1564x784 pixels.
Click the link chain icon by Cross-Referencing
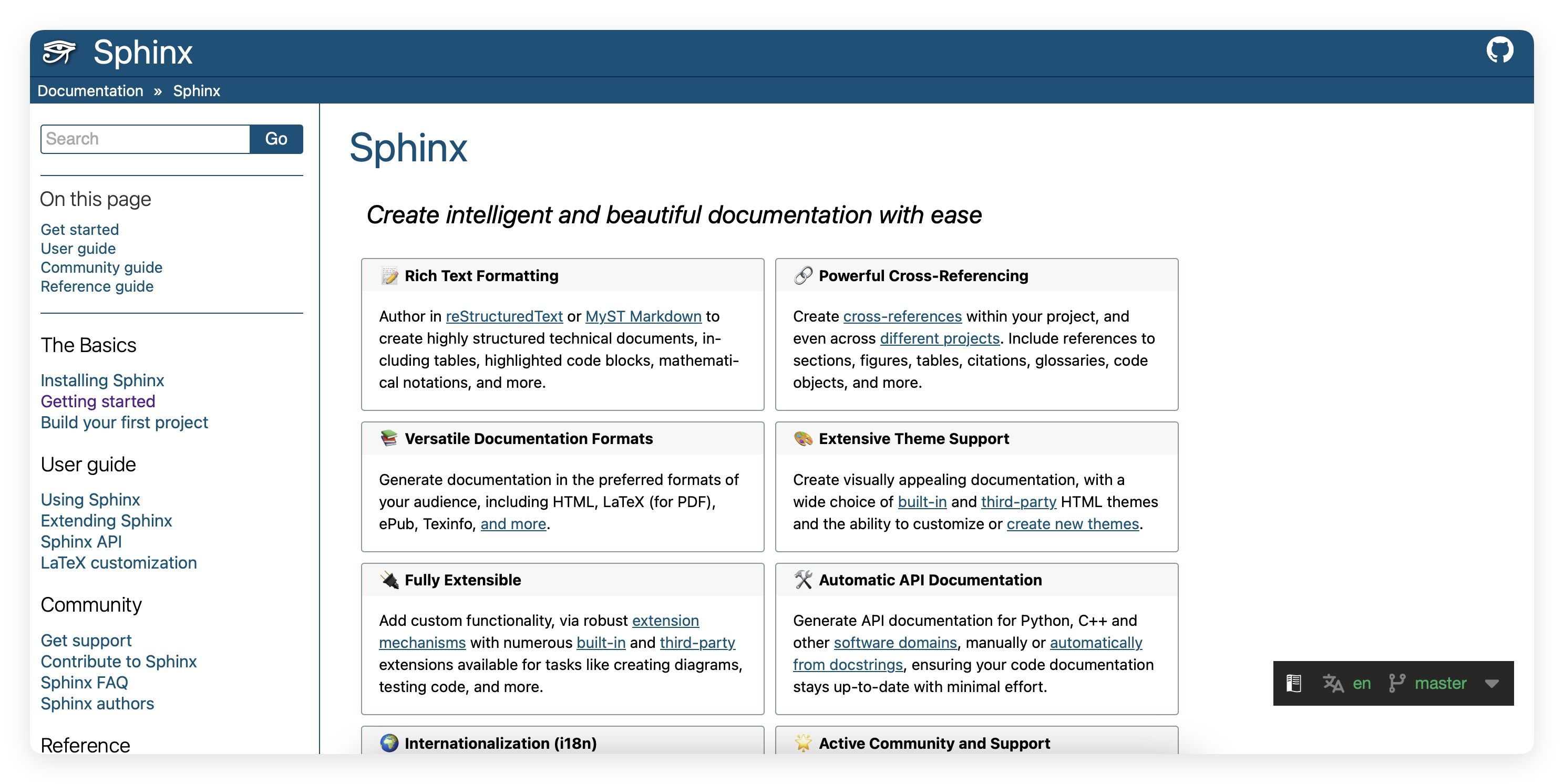point(802,276)
